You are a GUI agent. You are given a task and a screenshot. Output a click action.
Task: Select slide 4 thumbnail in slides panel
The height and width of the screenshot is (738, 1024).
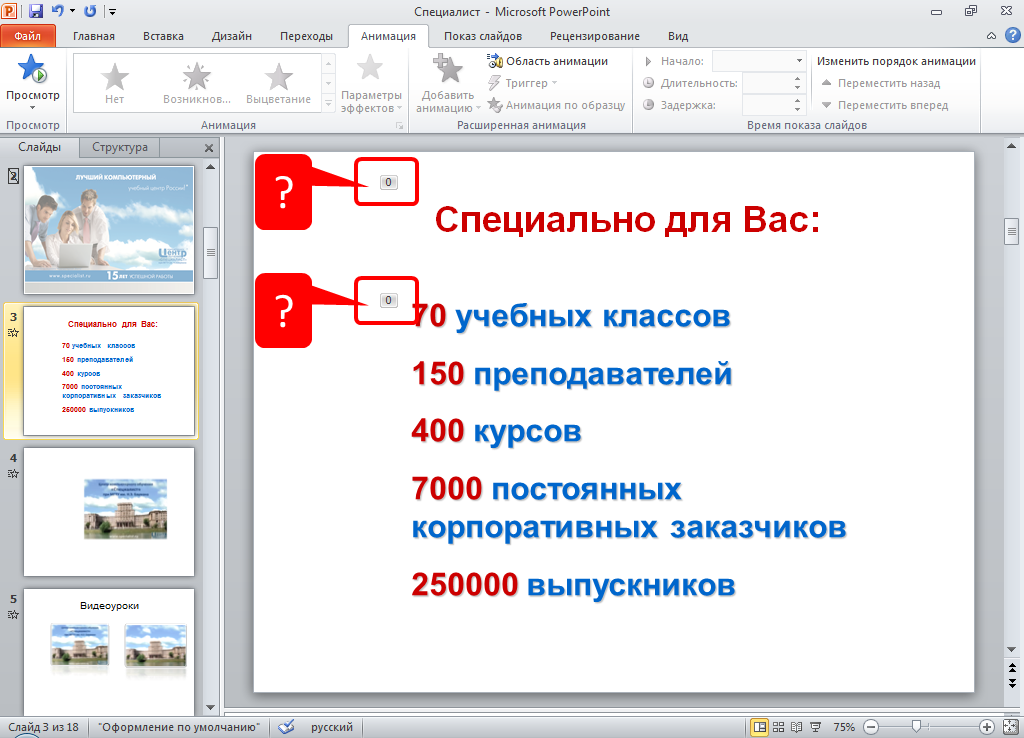pyautogui.click(x=108, y=511)
